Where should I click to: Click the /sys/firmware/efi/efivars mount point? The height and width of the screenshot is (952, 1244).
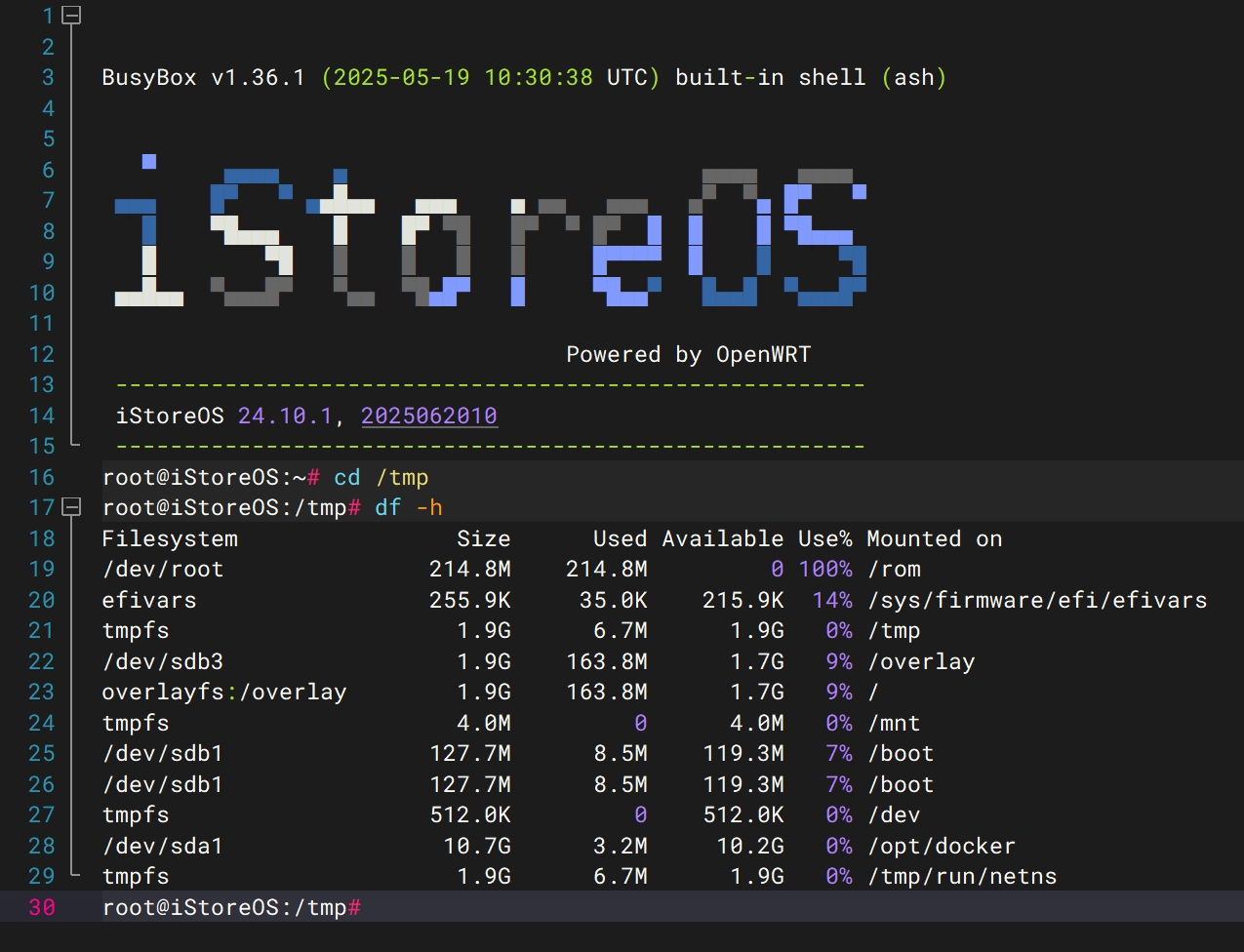point(1037,600)
